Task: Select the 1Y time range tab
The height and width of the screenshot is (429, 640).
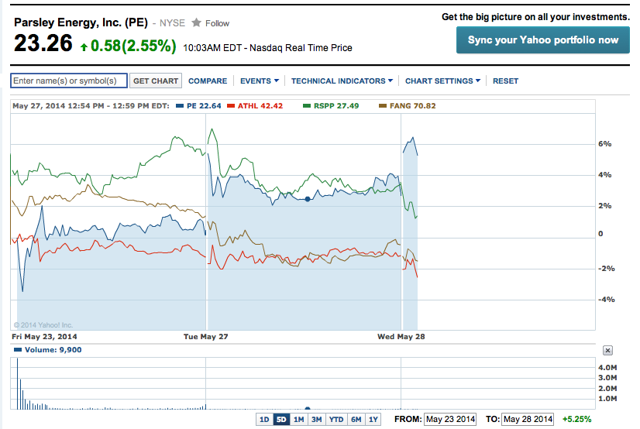Action: 373,419
